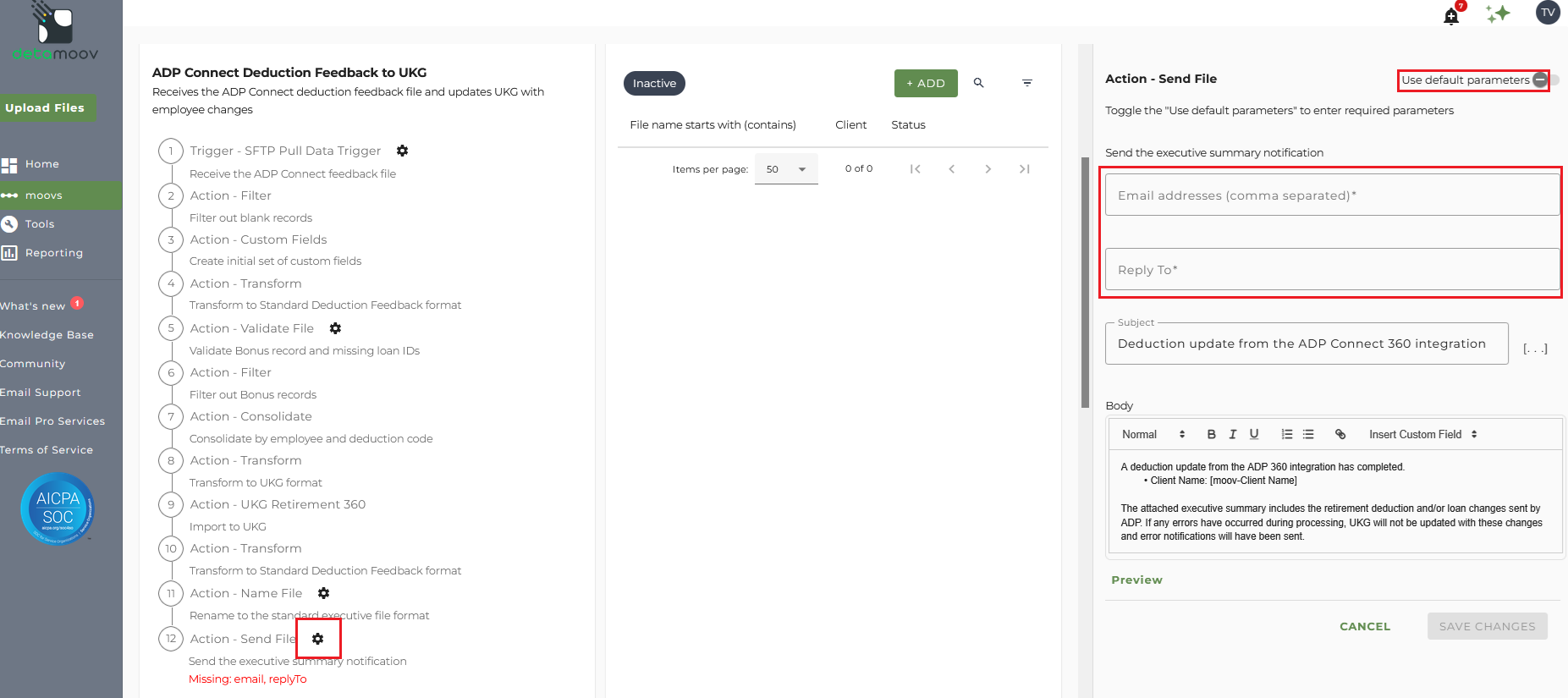Open the Community link
Image resolution: width=1568 pixels, height=698 pixels.
click(32, 364)
